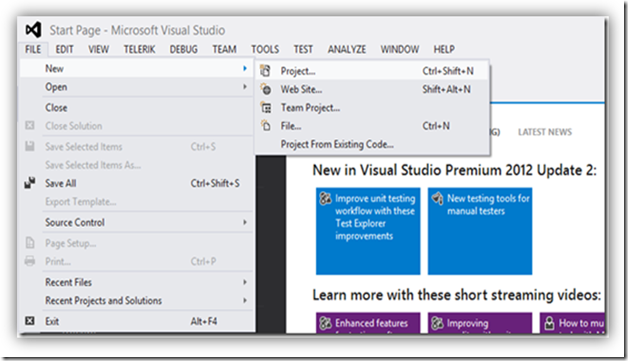This screenshot has height=361, width=628.
Task: Switch to the LATEST NEWS tab
Action: (545, 132)
